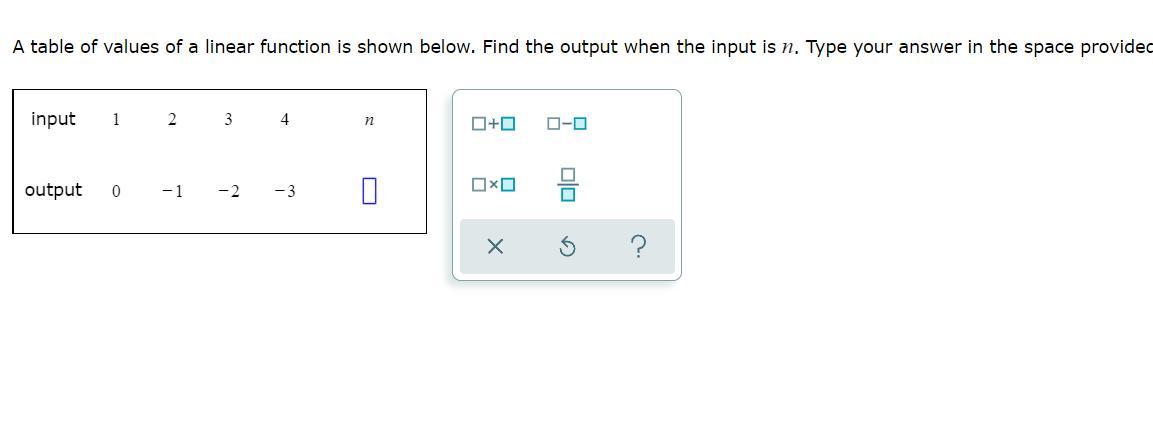Insert the fraction template
Image resolution: width=1153 pixels, height=430 pixels.
click(x=567, y=185)
